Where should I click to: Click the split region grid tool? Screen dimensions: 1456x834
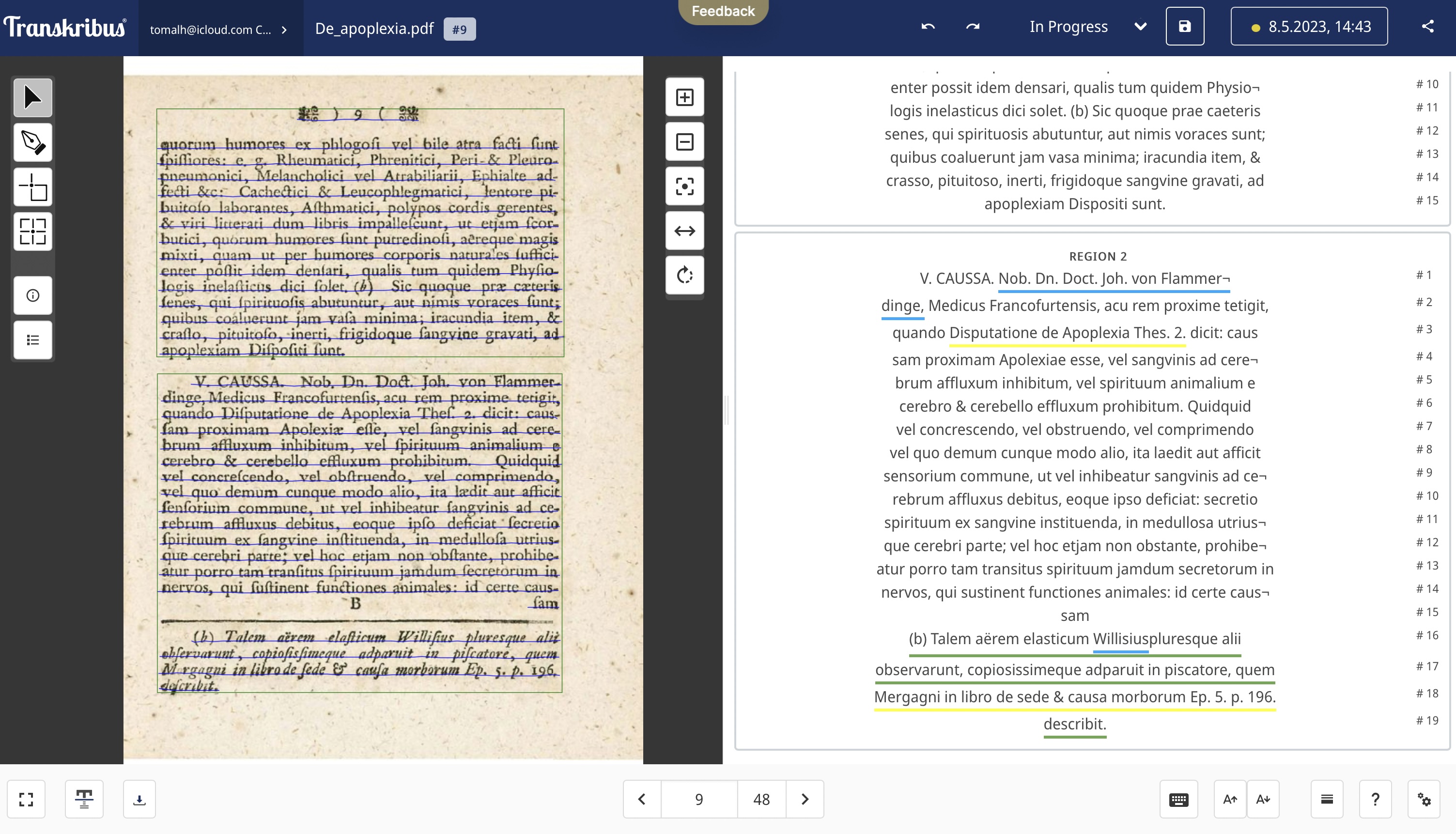click(x=32, y=232)
